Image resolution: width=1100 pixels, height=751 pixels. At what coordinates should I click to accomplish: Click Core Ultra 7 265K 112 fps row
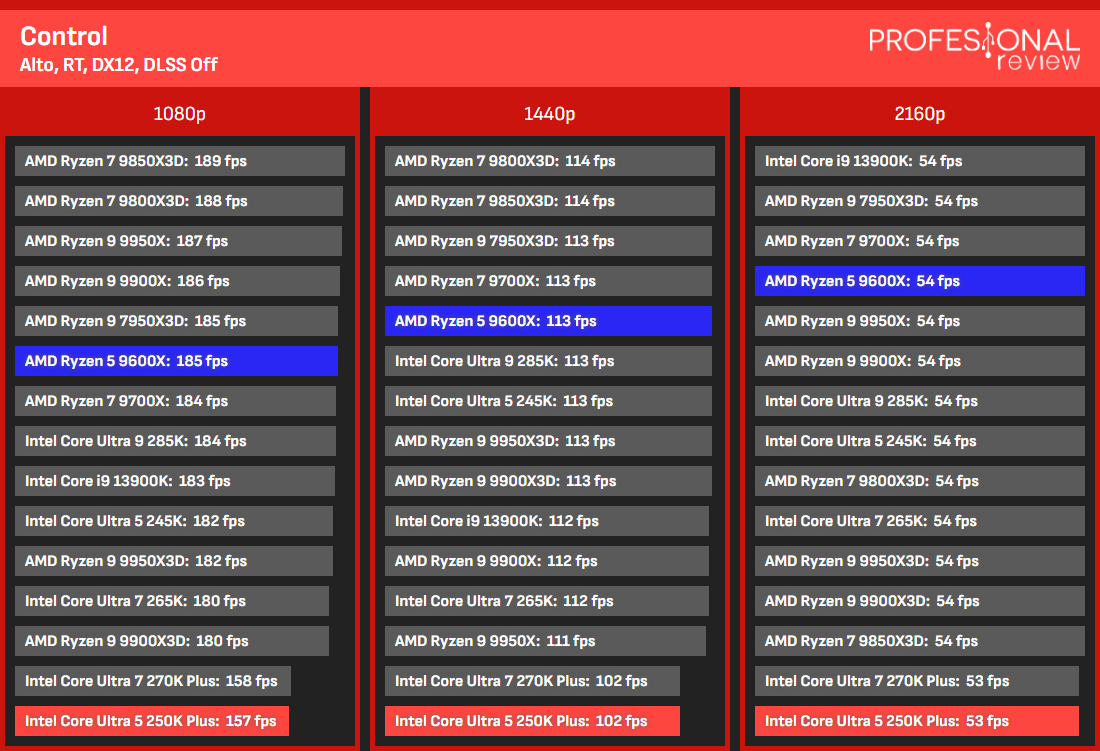click(547, 601)
